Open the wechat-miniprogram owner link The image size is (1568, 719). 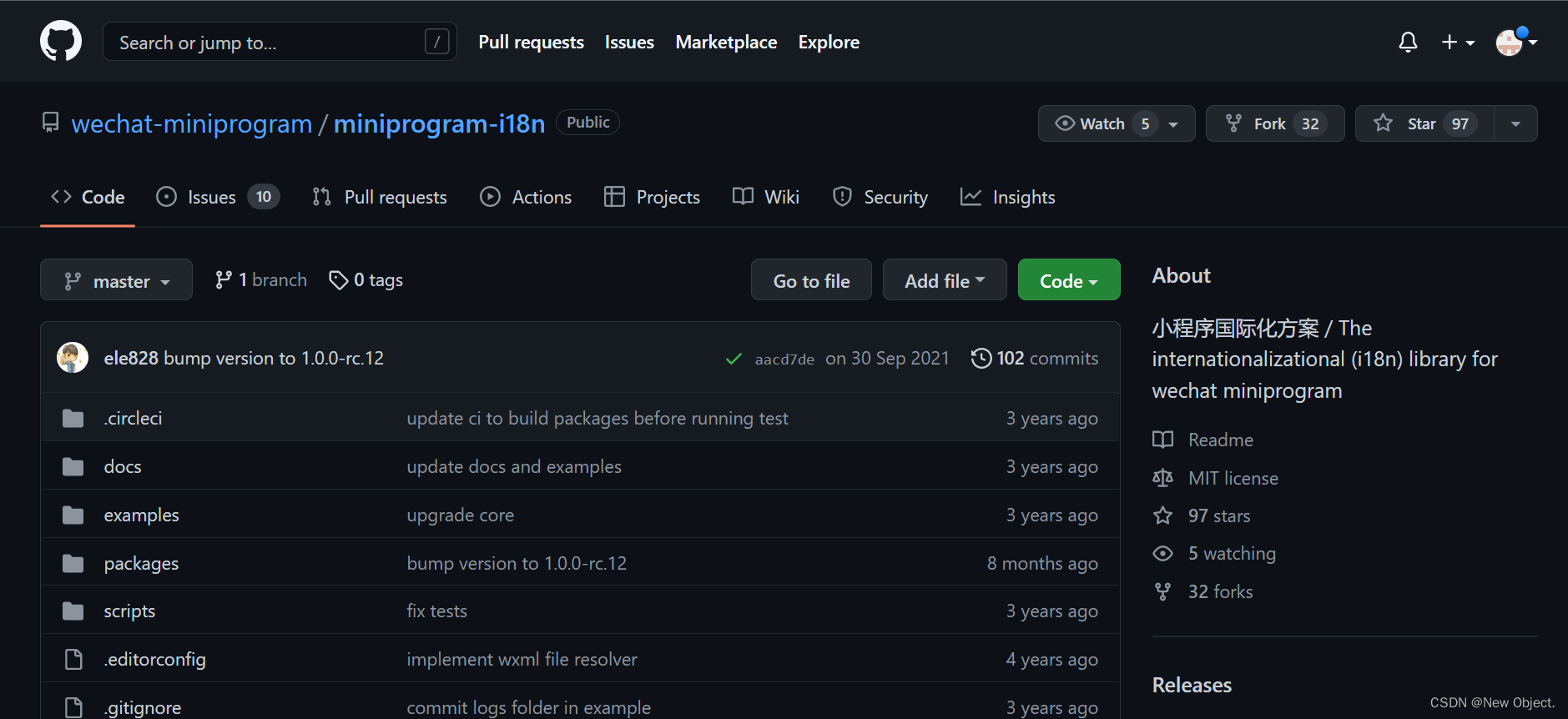pos(192,123)
